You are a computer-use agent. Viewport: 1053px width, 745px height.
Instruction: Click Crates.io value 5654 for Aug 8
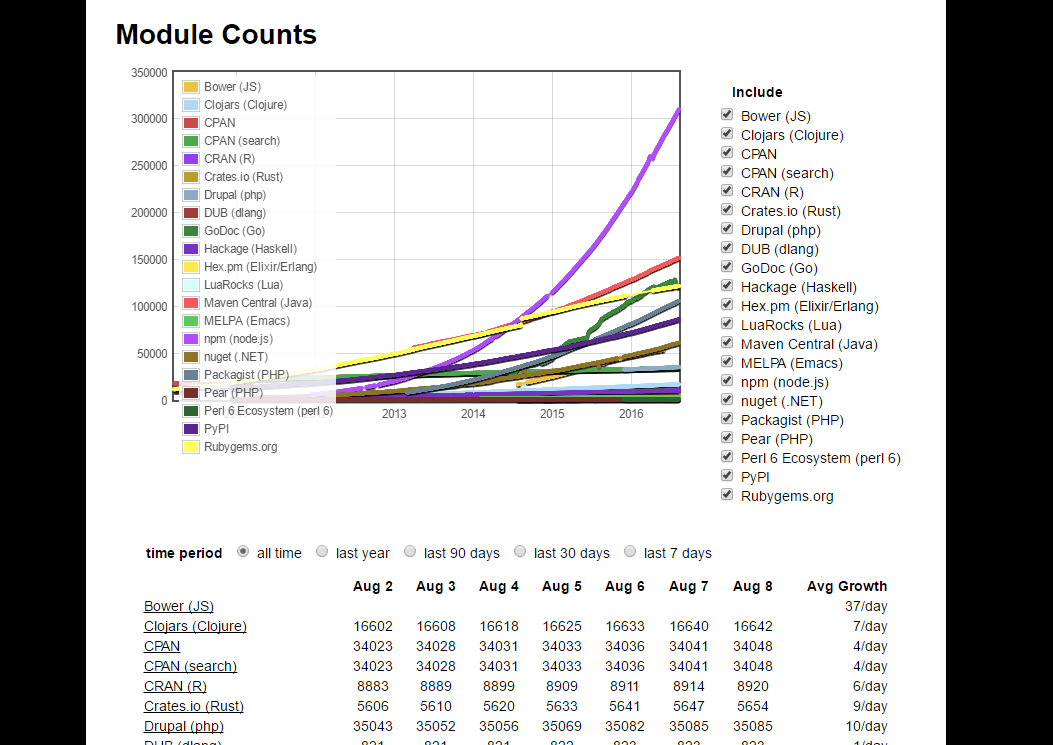(x=753, y=707)
